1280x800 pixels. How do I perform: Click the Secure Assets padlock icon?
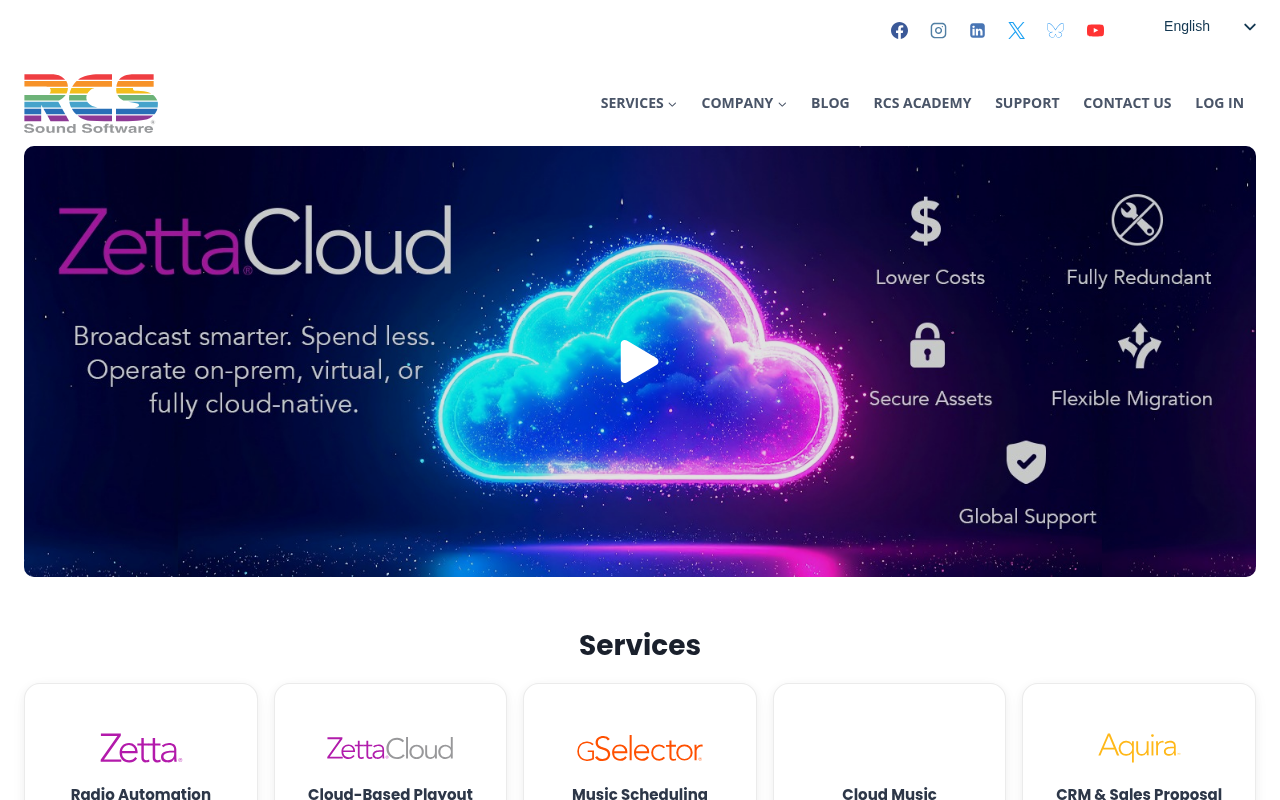[927, 345]
